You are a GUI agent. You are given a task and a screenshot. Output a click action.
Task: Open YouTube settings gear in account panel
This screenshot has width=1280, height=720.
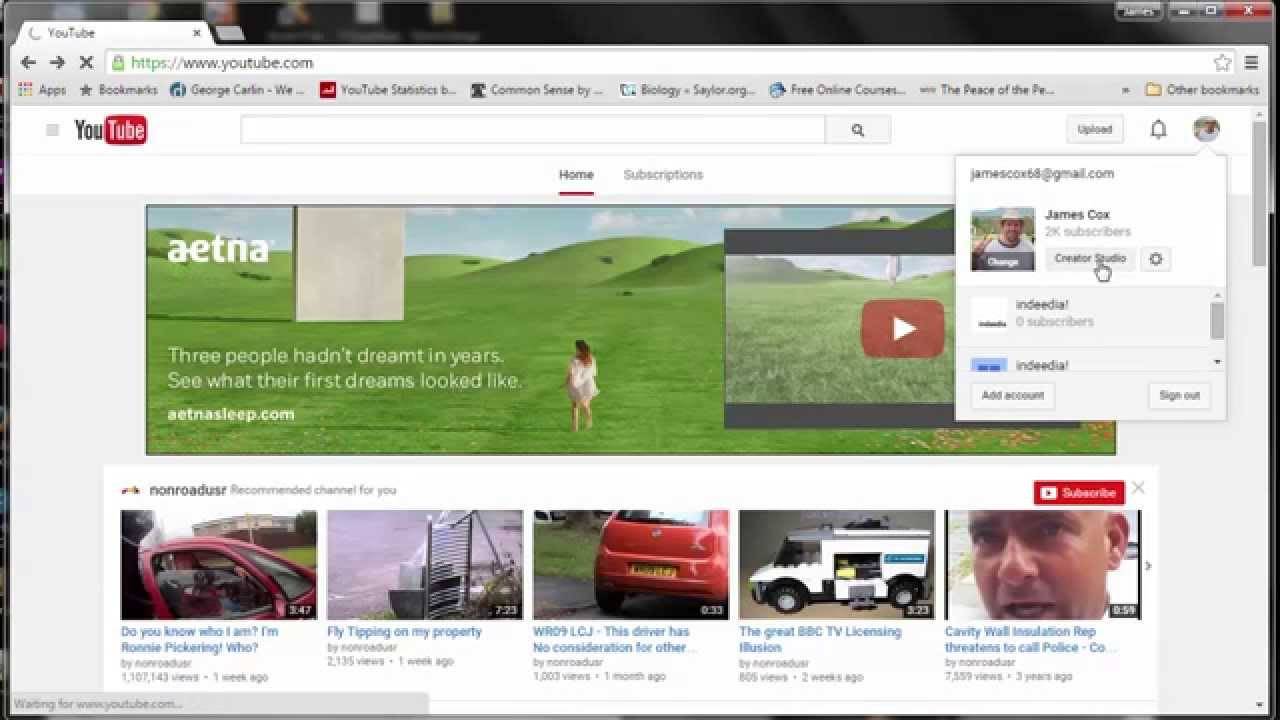coord(1156,259)
